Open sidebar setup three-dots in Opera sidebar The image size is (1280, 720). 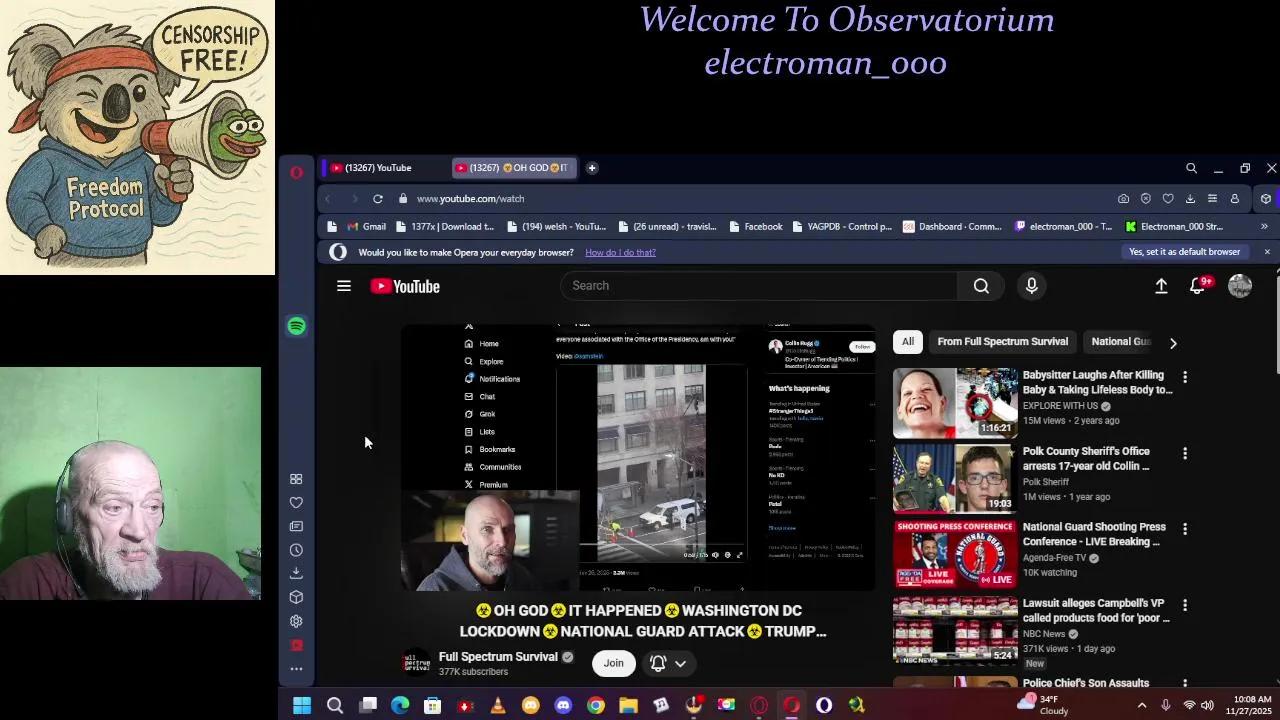pos(296,668)
